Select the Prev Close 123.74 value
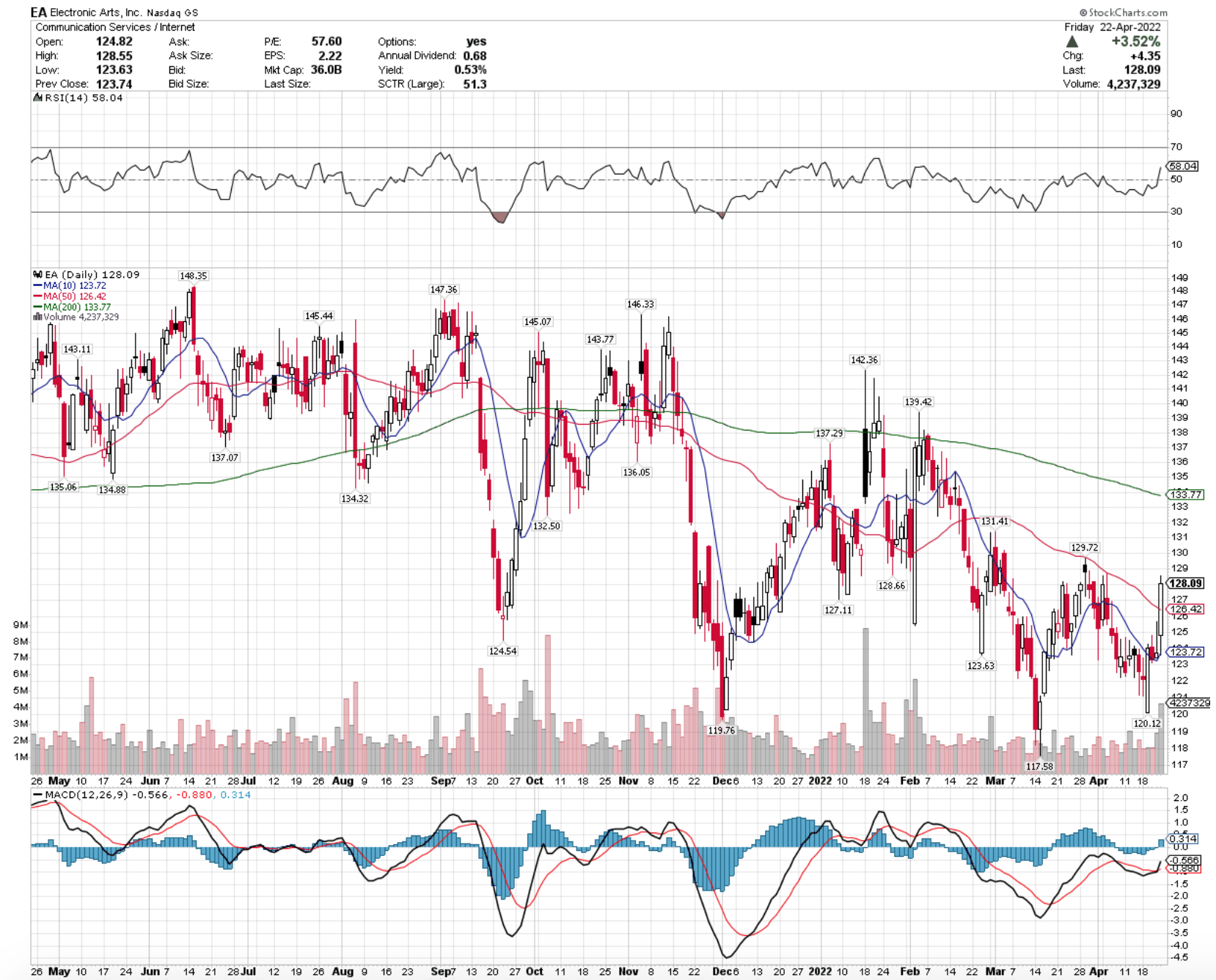1216x980 pixels. coord(114,84)
